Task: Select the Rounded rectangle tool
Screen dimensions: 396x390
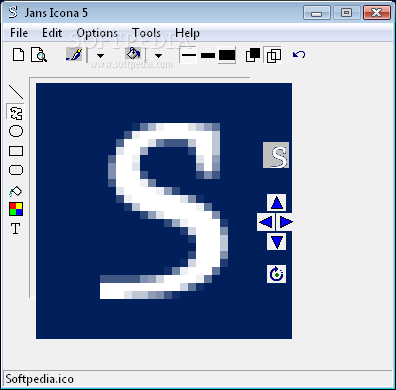Action: coord(16,170)
